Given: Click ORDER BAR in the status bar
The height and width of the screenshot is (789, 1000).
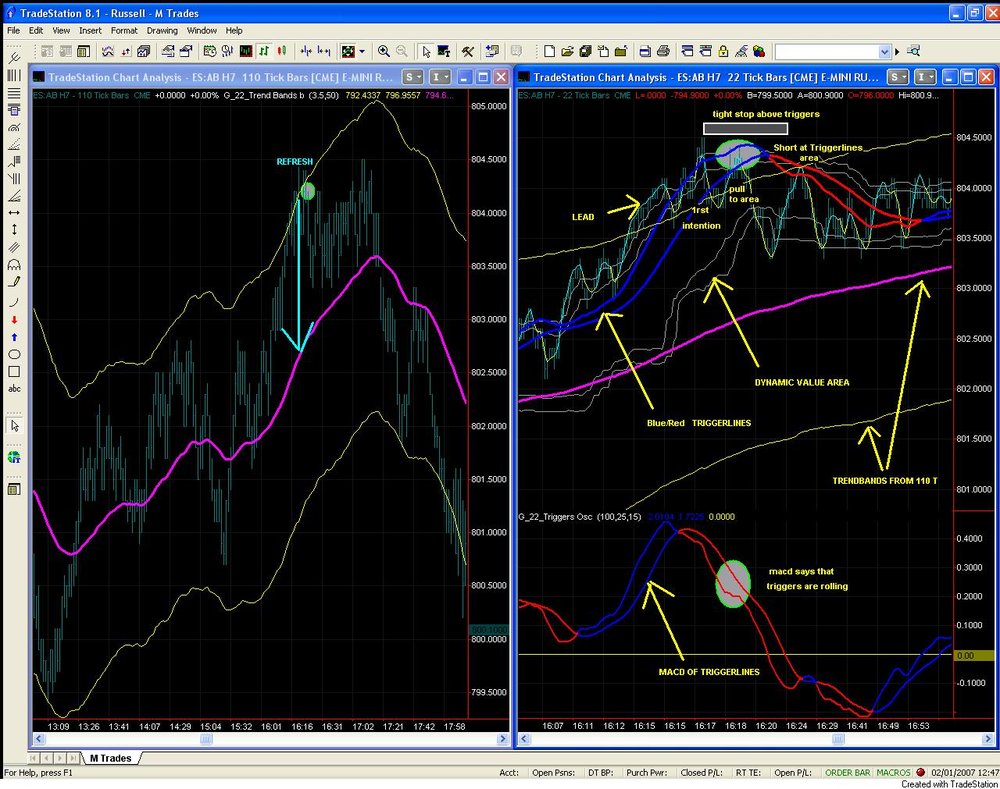Looking at the screenshot, I should 847,772.
